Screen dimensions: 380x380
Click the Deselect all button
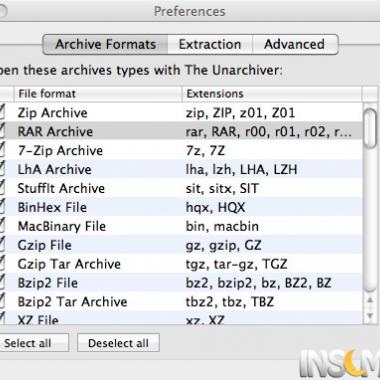[x=118, y=343]
